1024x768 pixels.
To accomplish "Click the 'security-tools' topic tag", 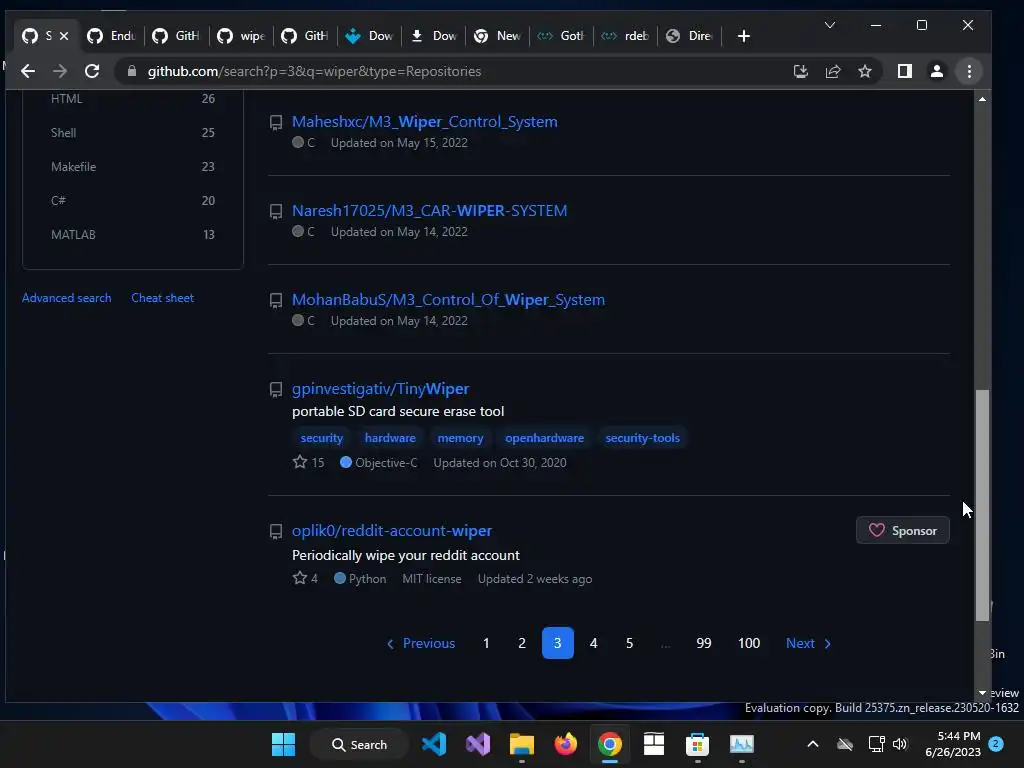I will click(x=643, y=438).
